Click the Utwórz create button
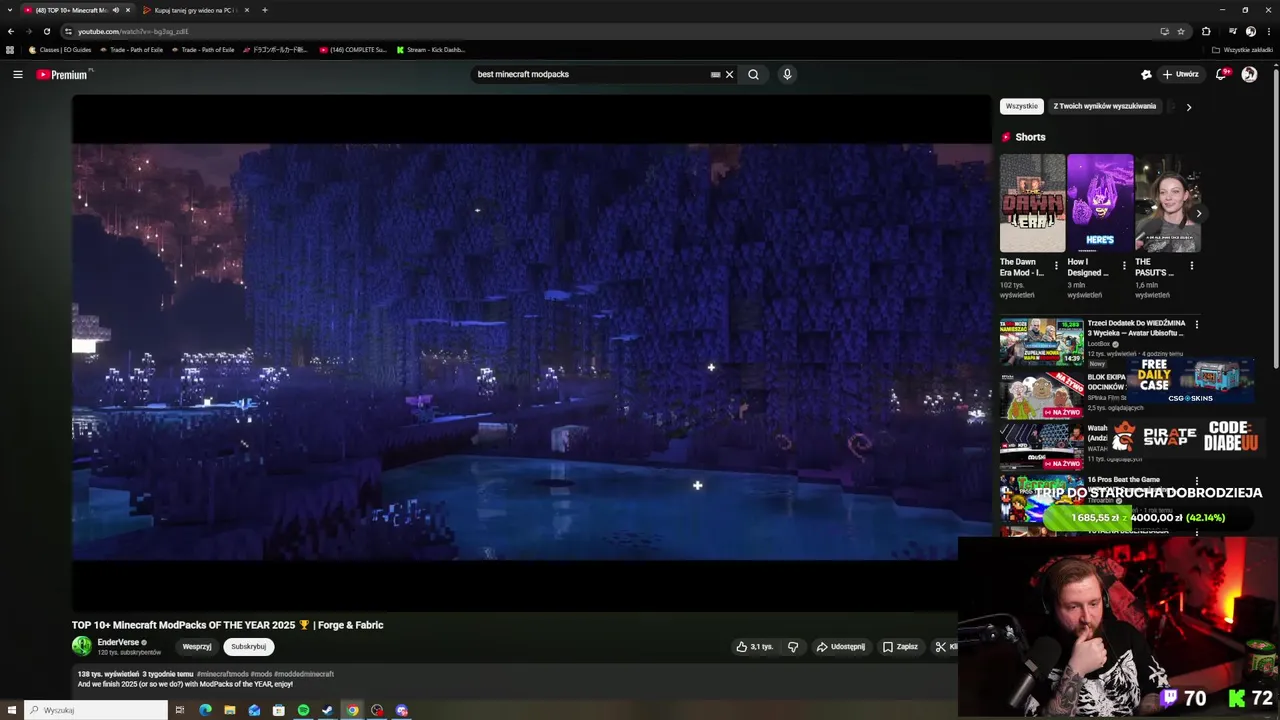 (x=1180, y=74)
